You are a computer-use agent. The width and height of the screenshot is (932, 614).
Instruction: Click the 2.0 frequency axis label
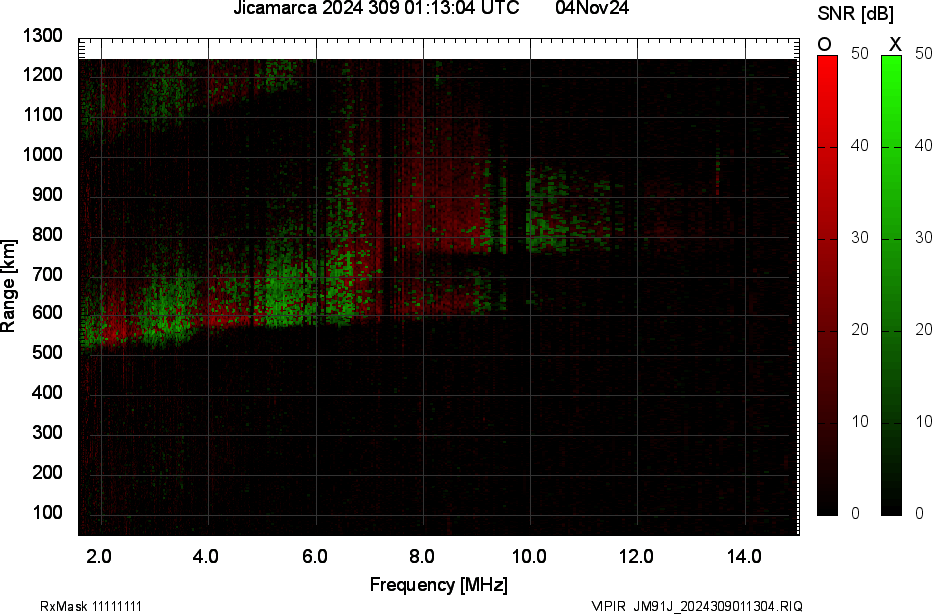pyautogui.click(x=99, y=556)
